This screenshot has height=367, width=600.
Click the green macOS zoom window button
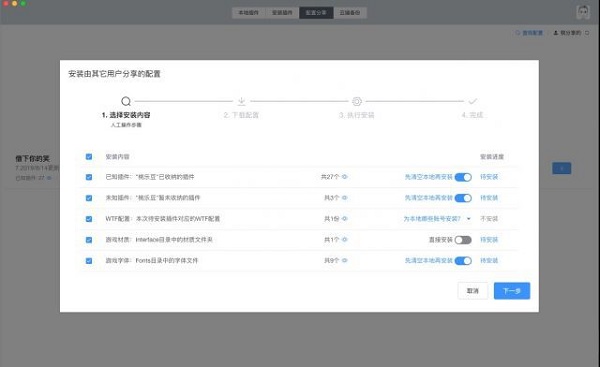pos(23,3)
